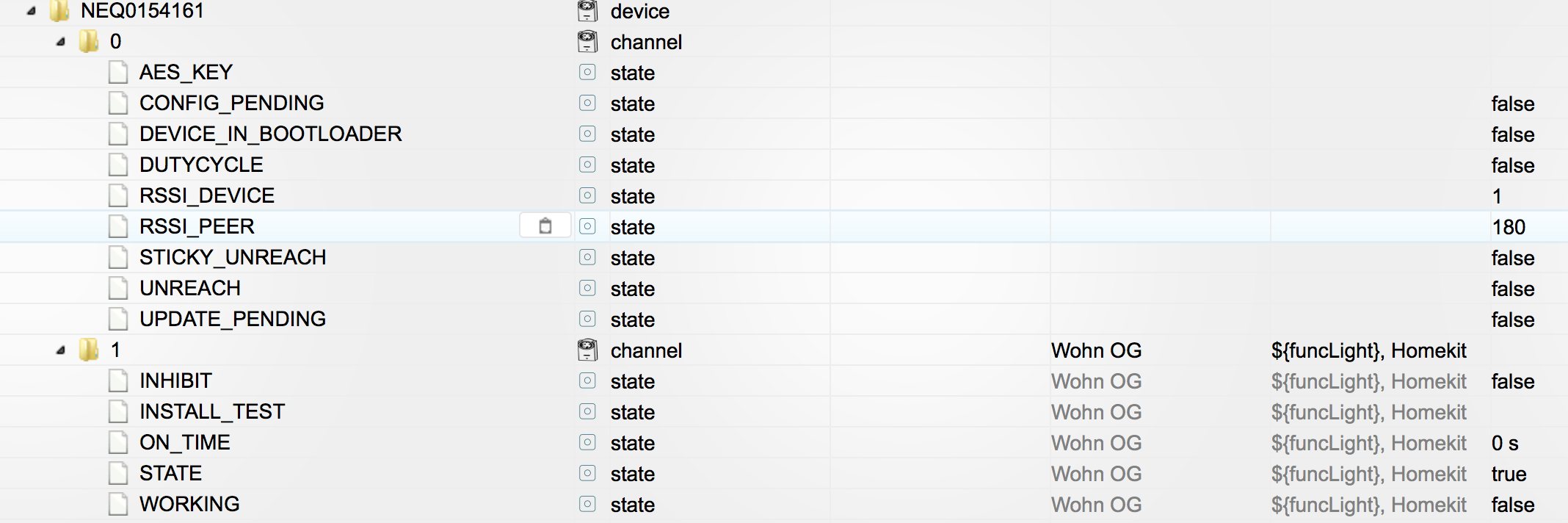Click the state icon in the AES_KEY row
The image size is (1568, 523).
pyautogui.click(x=587, y=72)
